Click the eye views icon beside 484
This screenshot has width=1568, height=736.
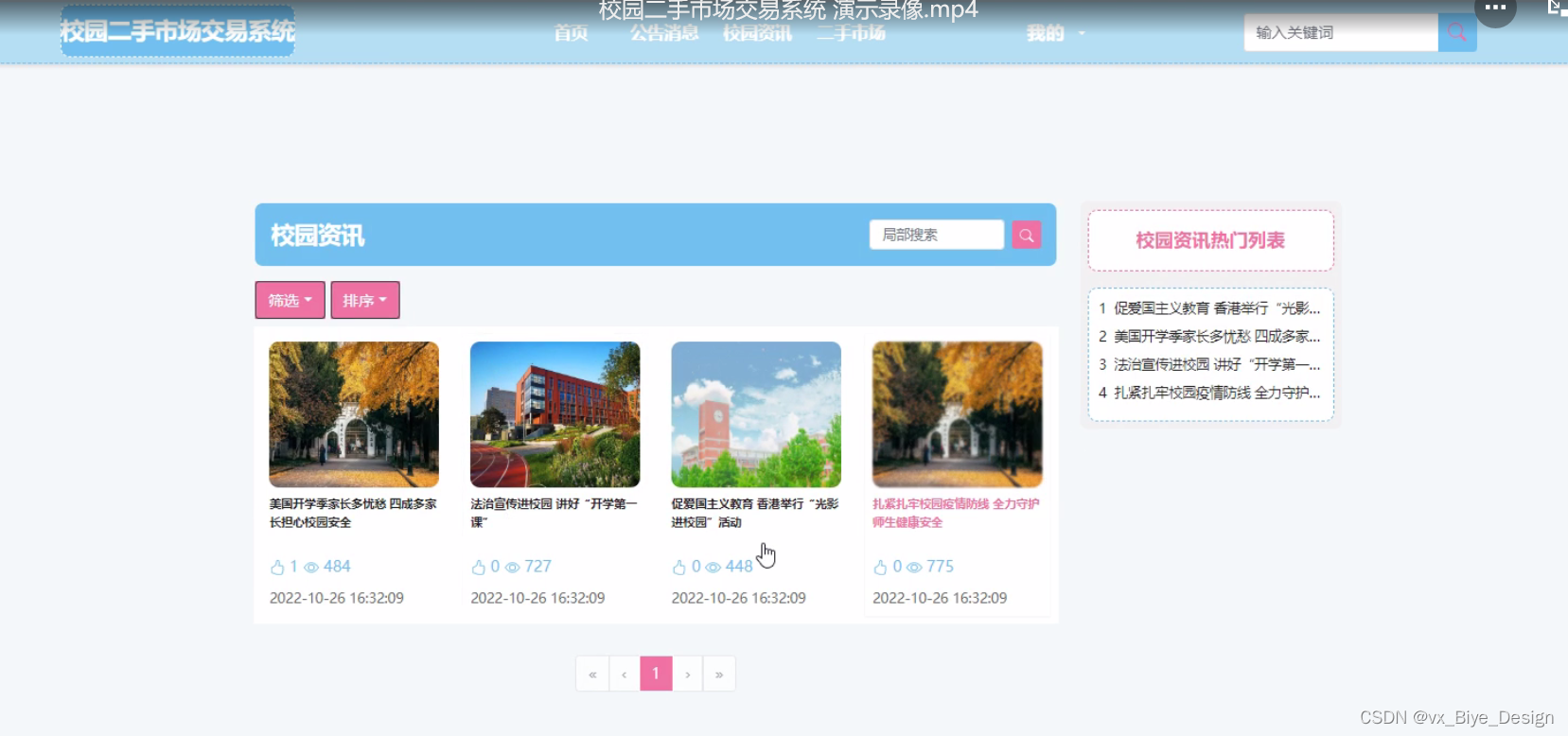pyautogui.click(x=310, y=568)
